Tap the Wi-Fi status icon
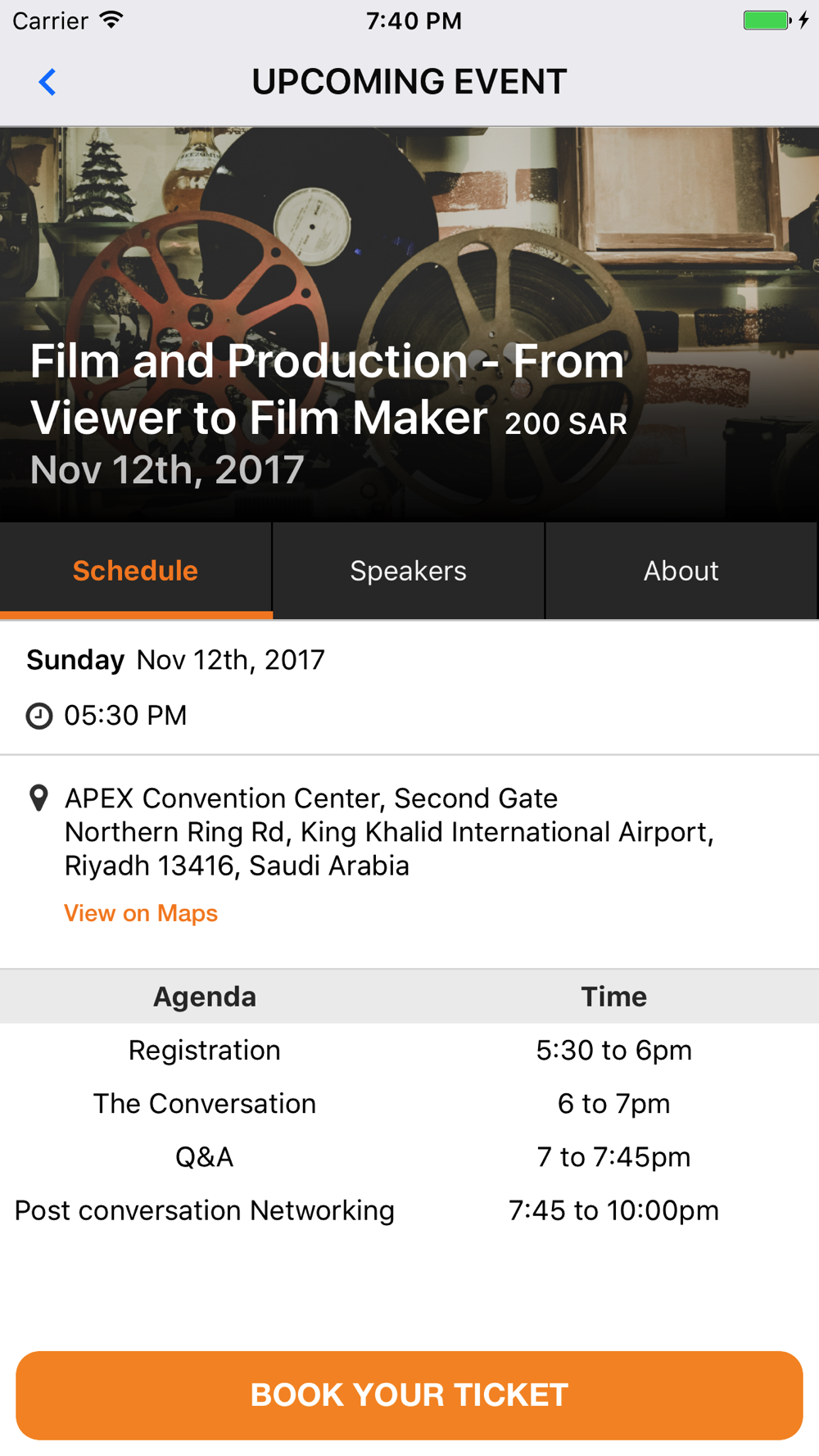819x1456 pixels. tap(111, 20)
